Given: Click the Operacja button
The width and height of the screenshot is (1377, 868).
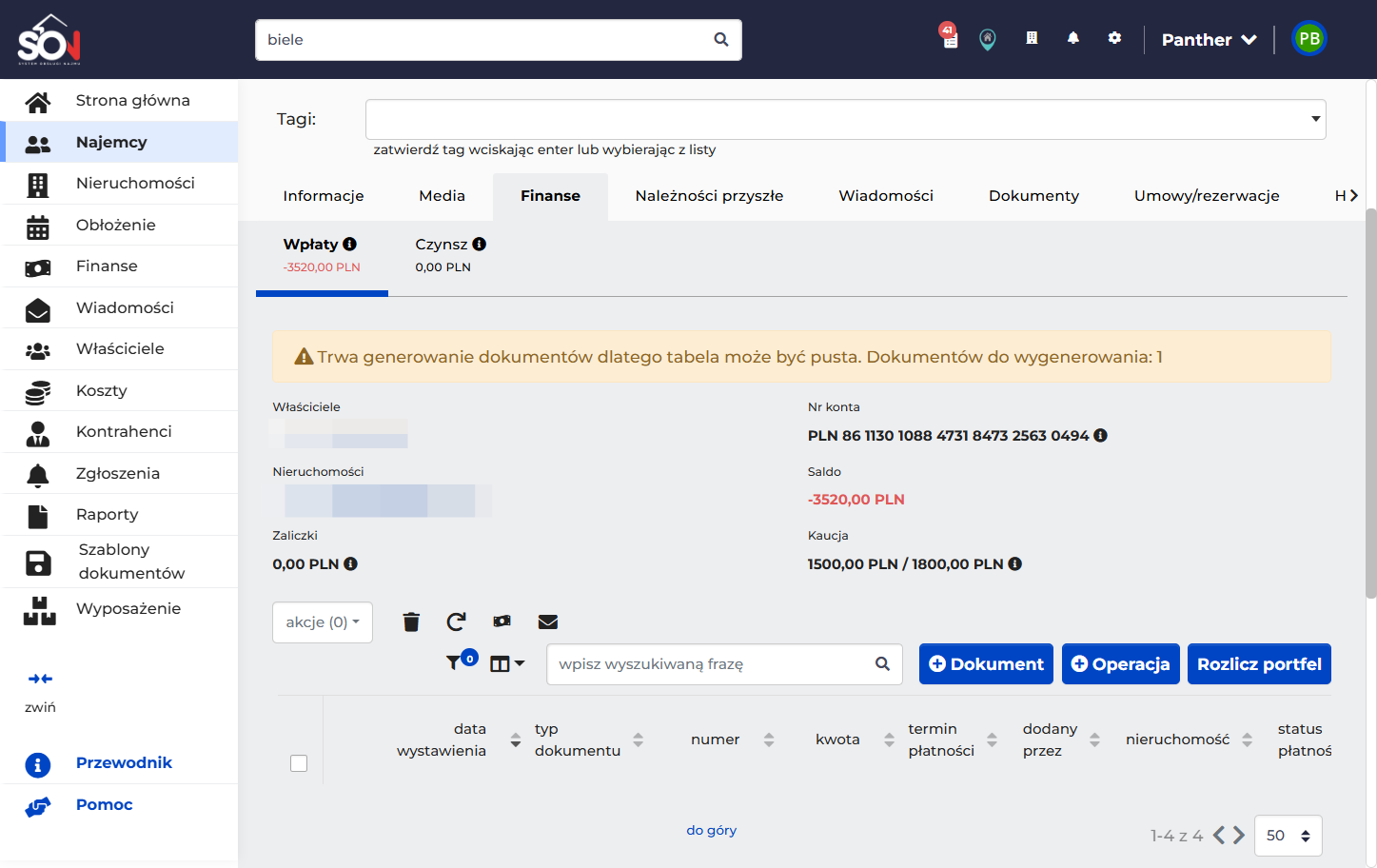Looking at the screenshot, I should (1121, 664).
